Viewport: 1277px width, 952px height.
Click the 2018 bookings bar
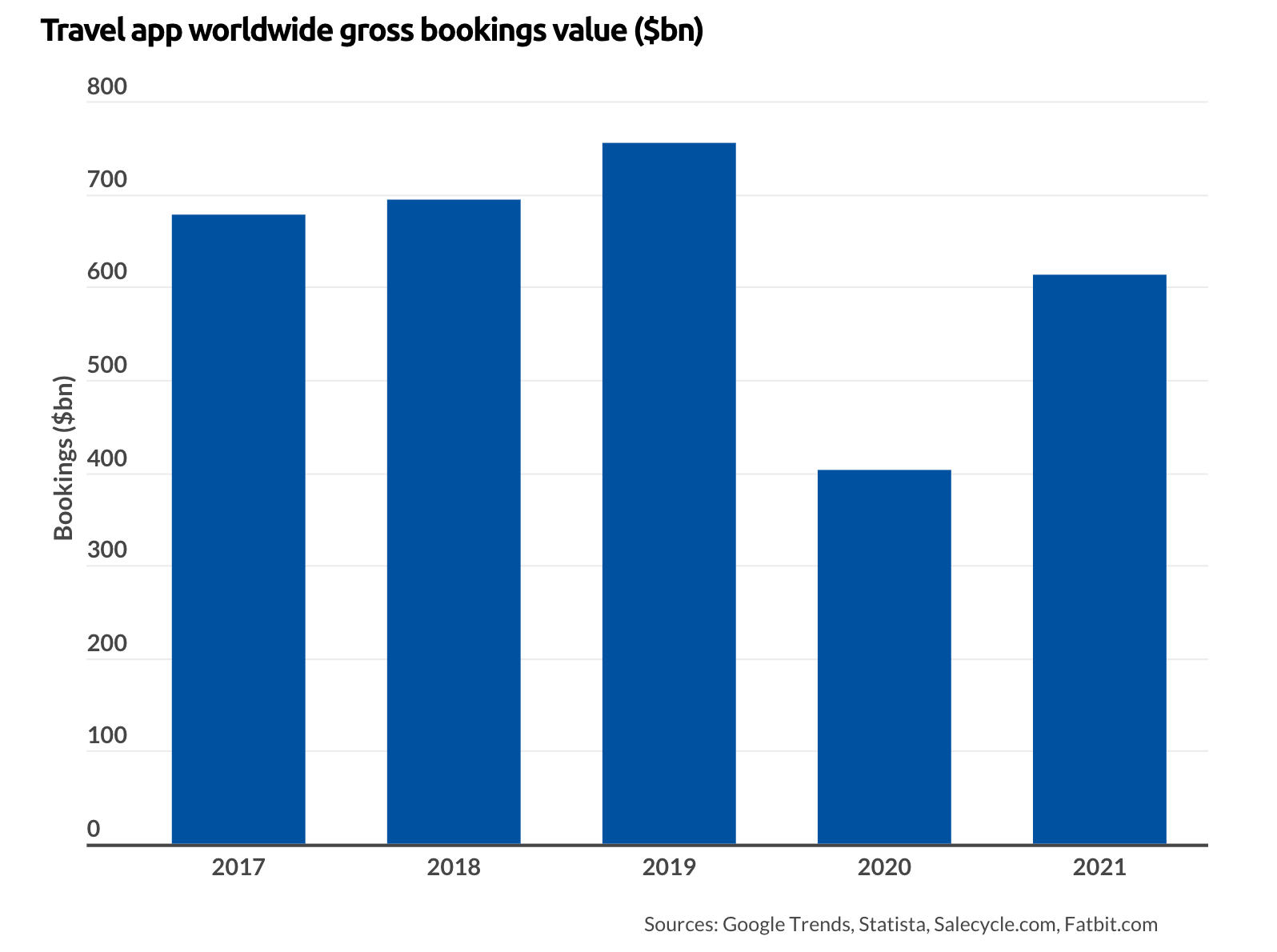(x=454, y=522)
